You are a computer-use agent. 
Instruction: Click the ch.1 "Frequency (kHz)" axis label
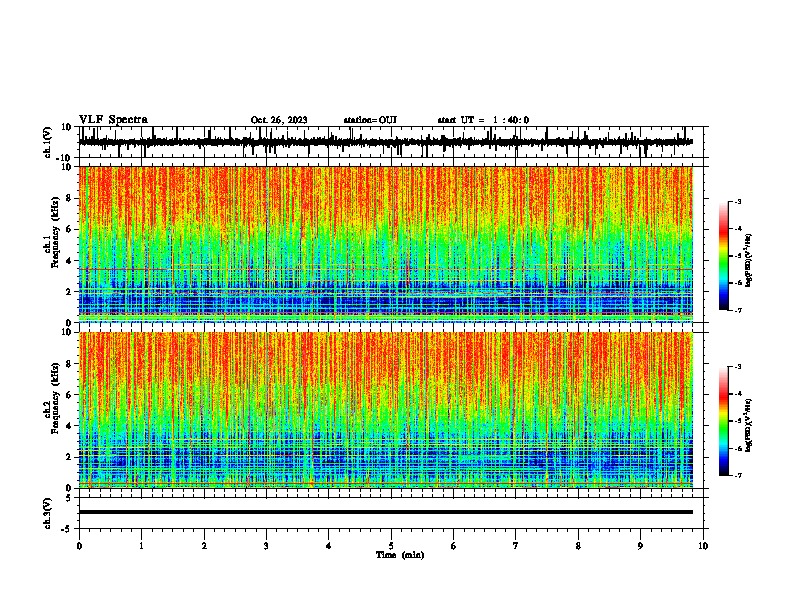(x=55, y=232)
